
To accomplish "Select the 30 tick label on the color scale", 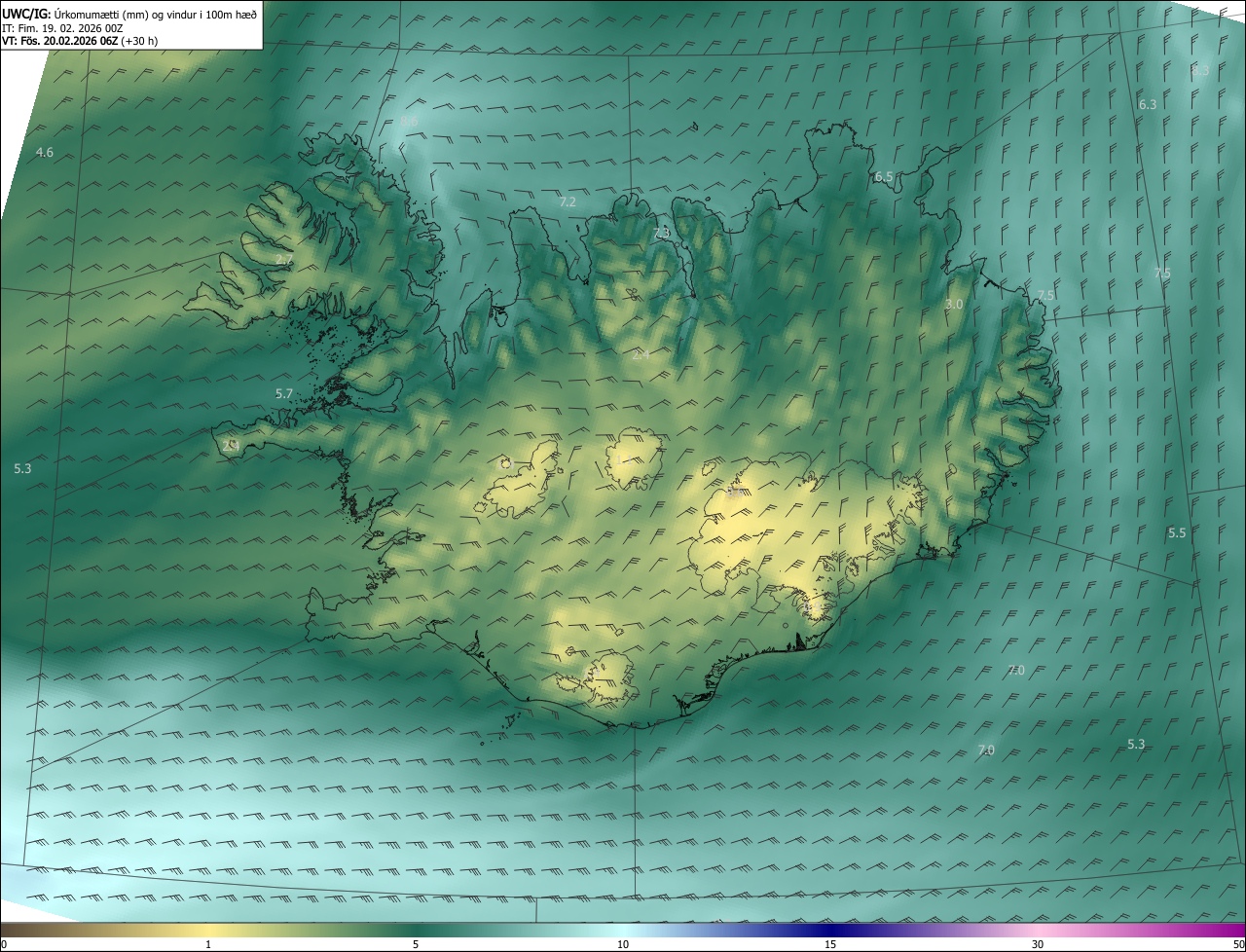I will tap(1038, 944).
